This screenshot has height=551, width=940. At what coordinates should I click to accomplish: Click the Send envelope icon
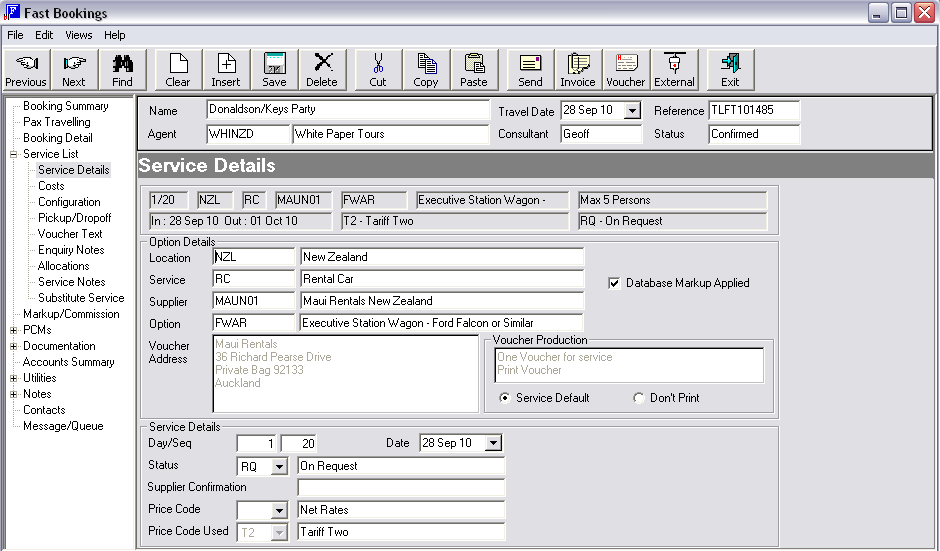click(531, 69)
